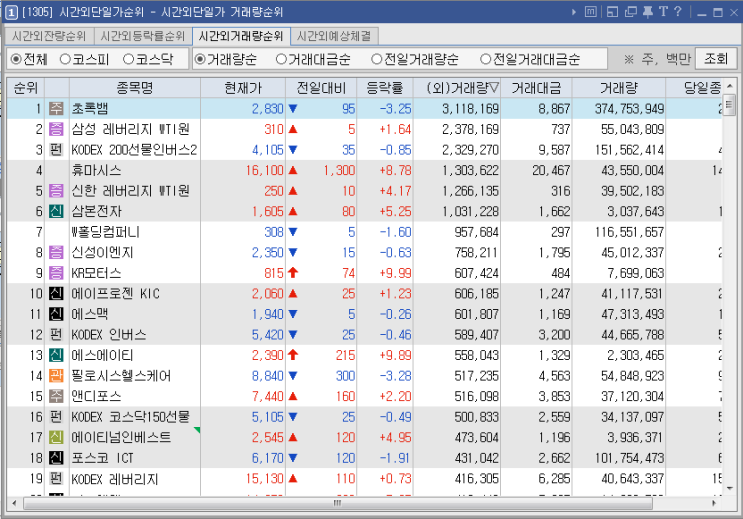Click the duplicate window icon in title bar
This screenshot has width=743, height=519.
coord(631,12)
